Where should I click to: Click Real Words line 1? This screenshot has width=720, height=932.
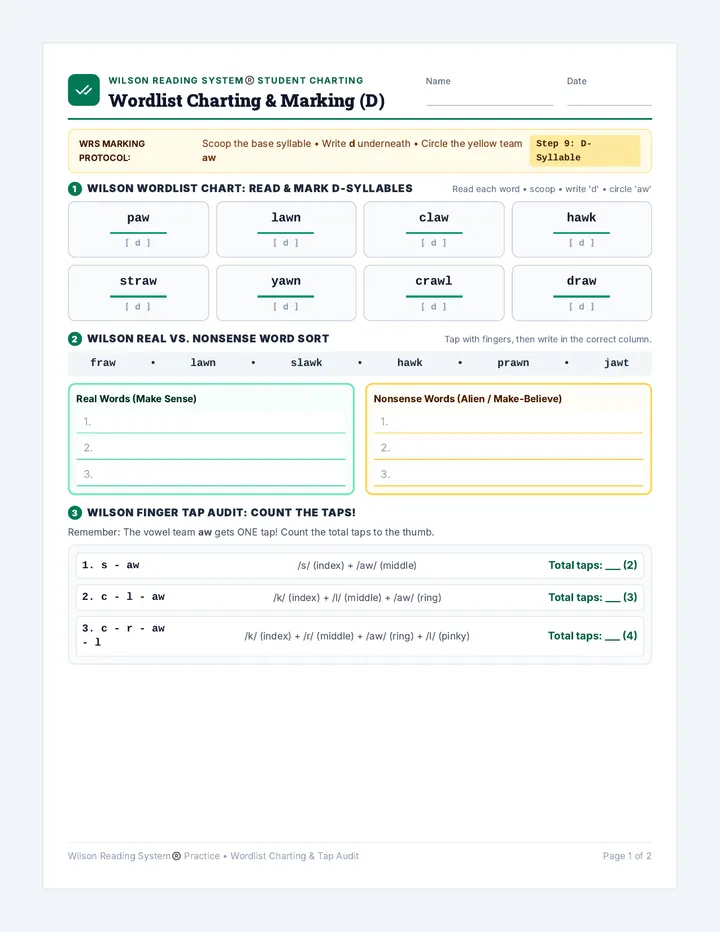[x=211, y=422]
